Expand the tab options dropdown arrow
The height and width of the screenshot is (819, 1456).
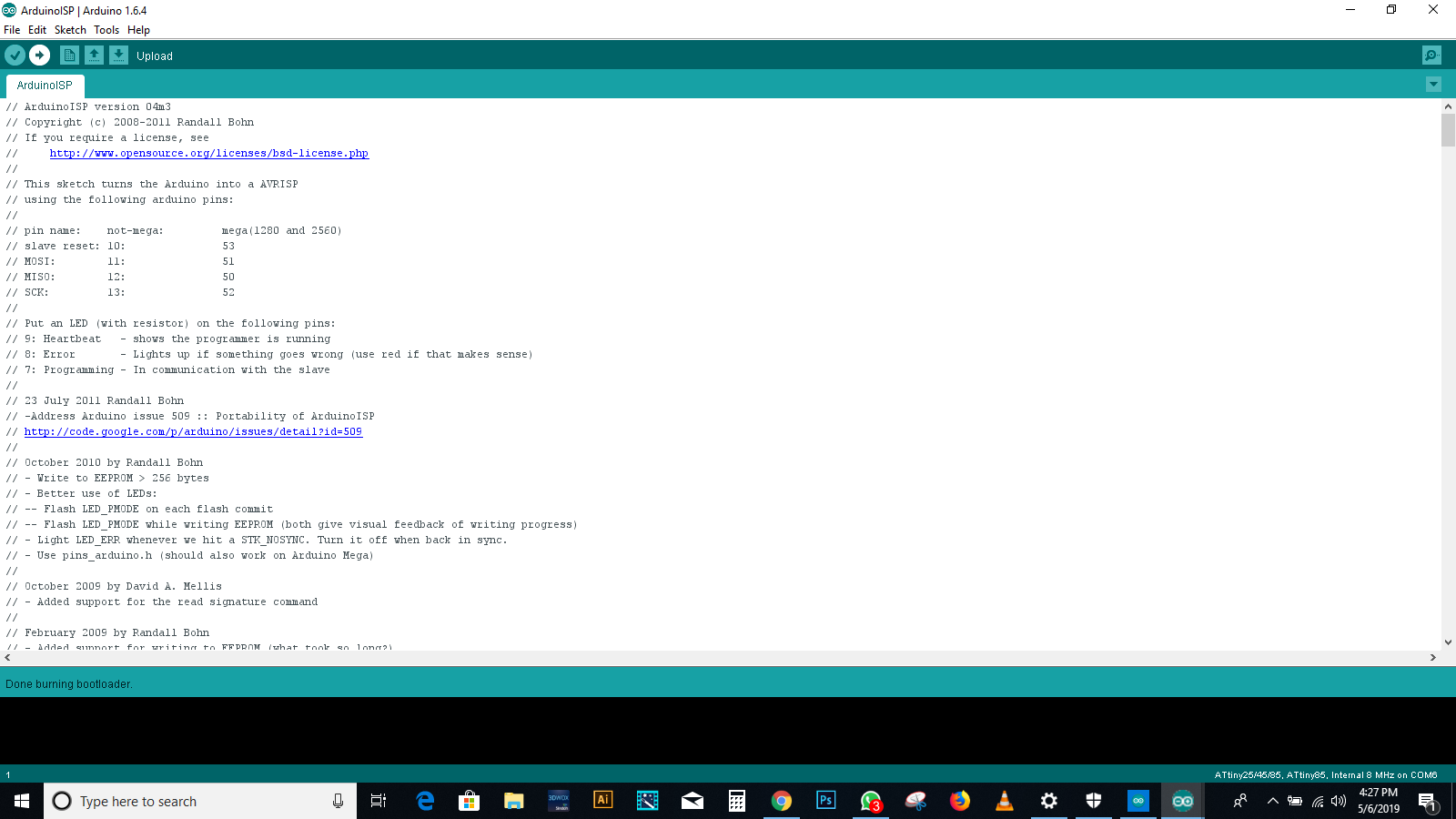pos(1433,85)
